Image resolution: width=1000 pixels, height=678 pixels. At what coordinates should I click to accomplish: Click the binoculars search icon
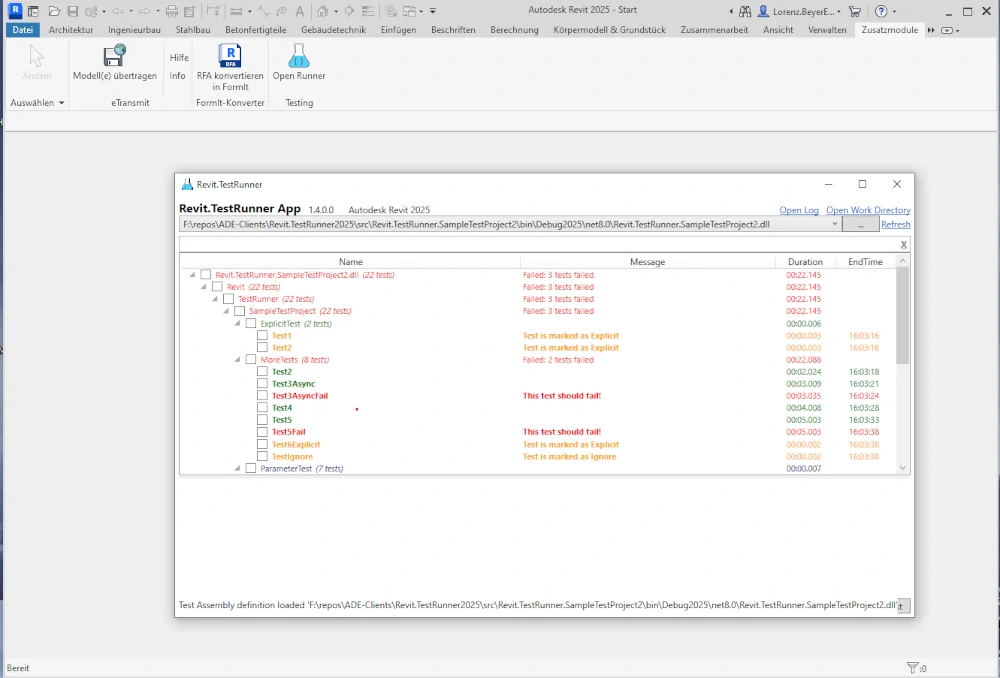745,11
